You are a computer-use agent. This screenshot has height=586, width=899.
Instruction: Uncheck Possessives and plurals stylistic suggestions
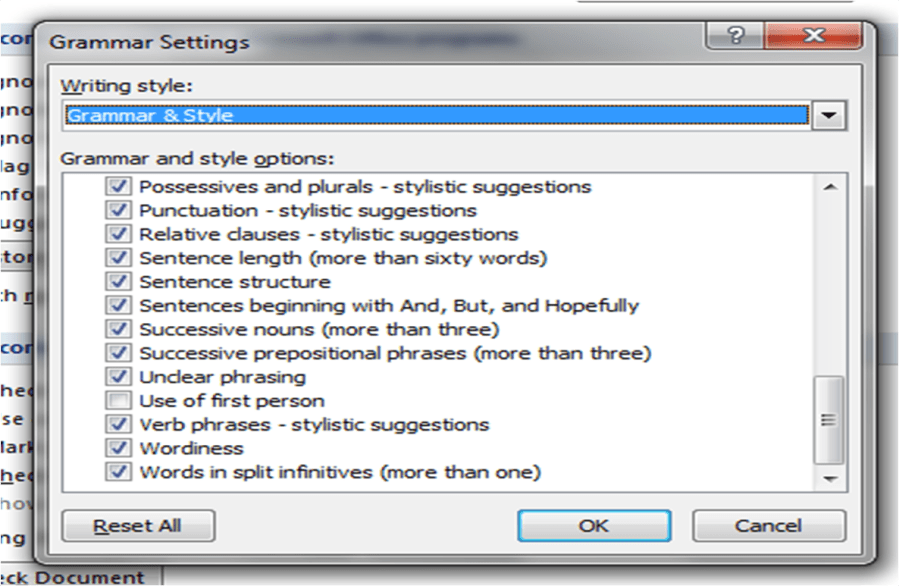(x=119, y=187)
